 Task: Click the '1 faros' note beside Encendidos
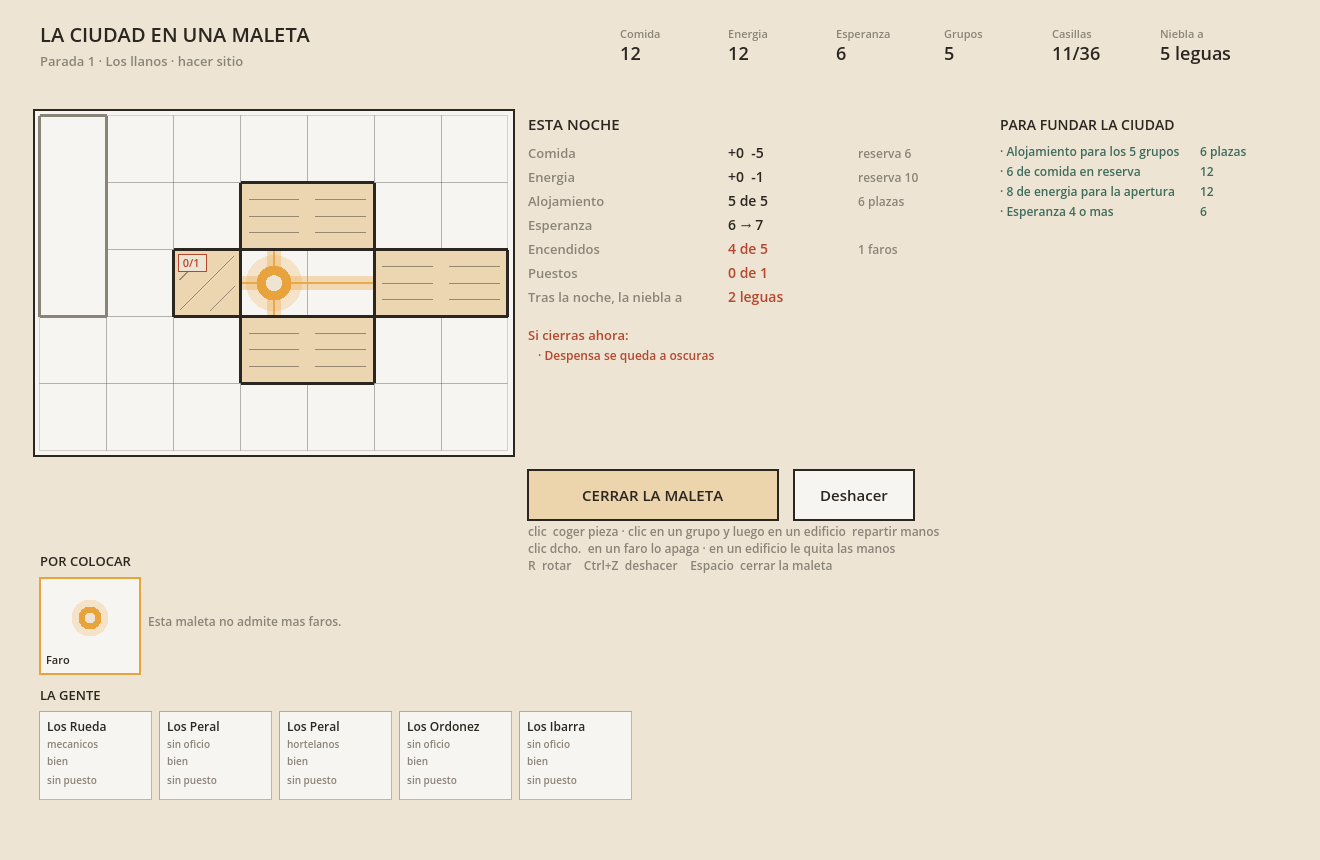point(878,250)
